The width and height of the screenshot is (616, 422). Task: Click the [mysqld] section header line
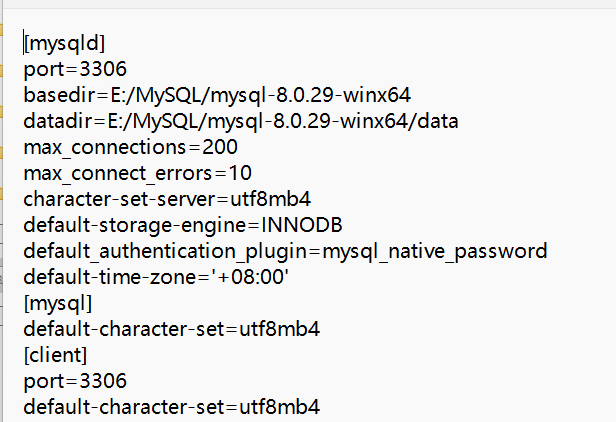tap(65, 43)
